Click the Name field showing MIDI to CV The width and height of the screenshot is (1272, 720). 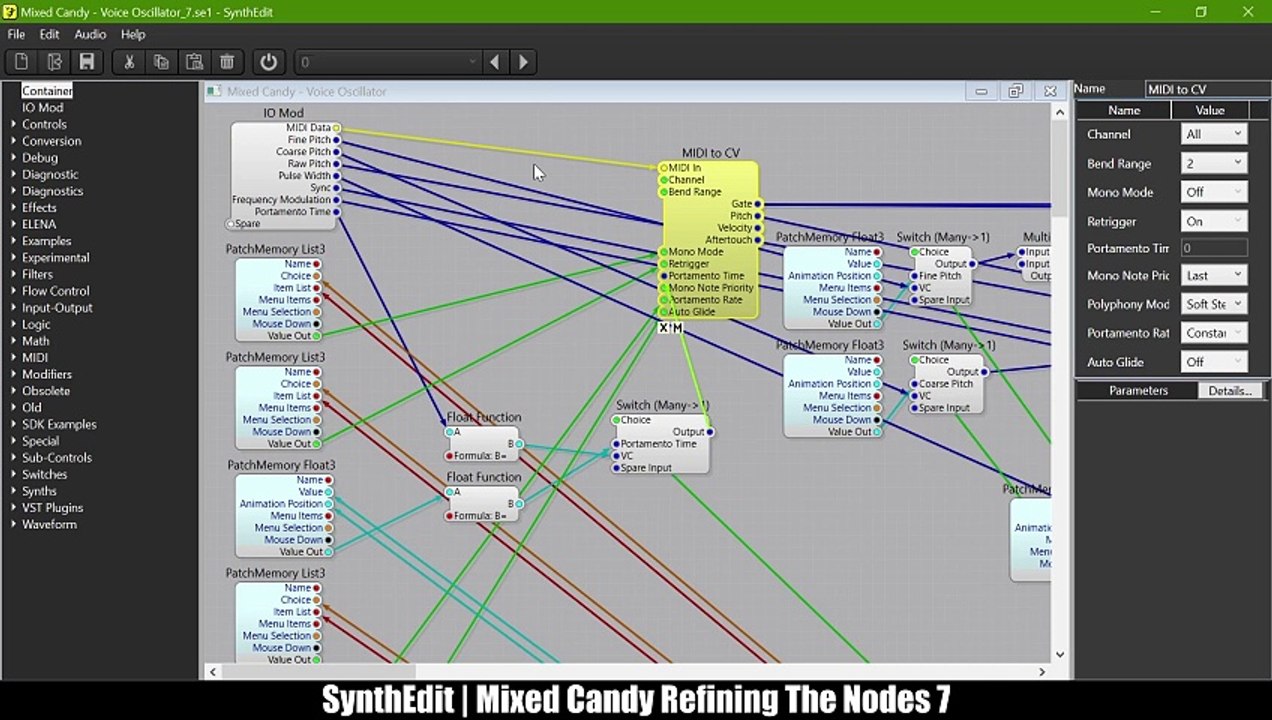click(1206, 89)
